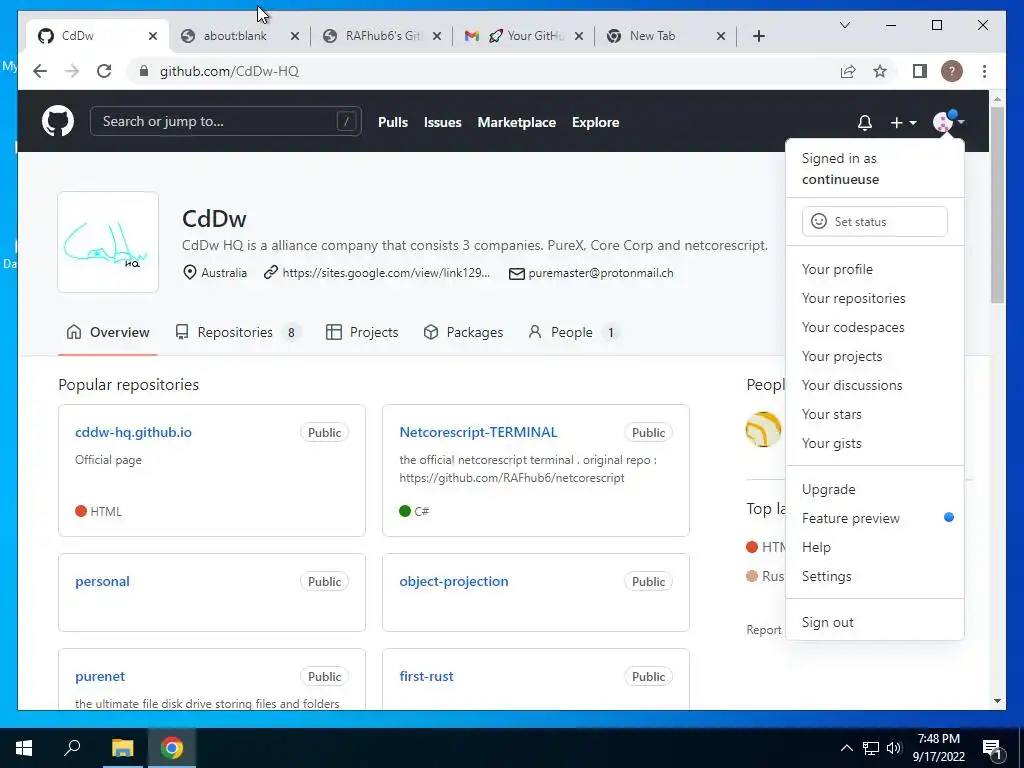Close the CdDw tab

(153, 36)
